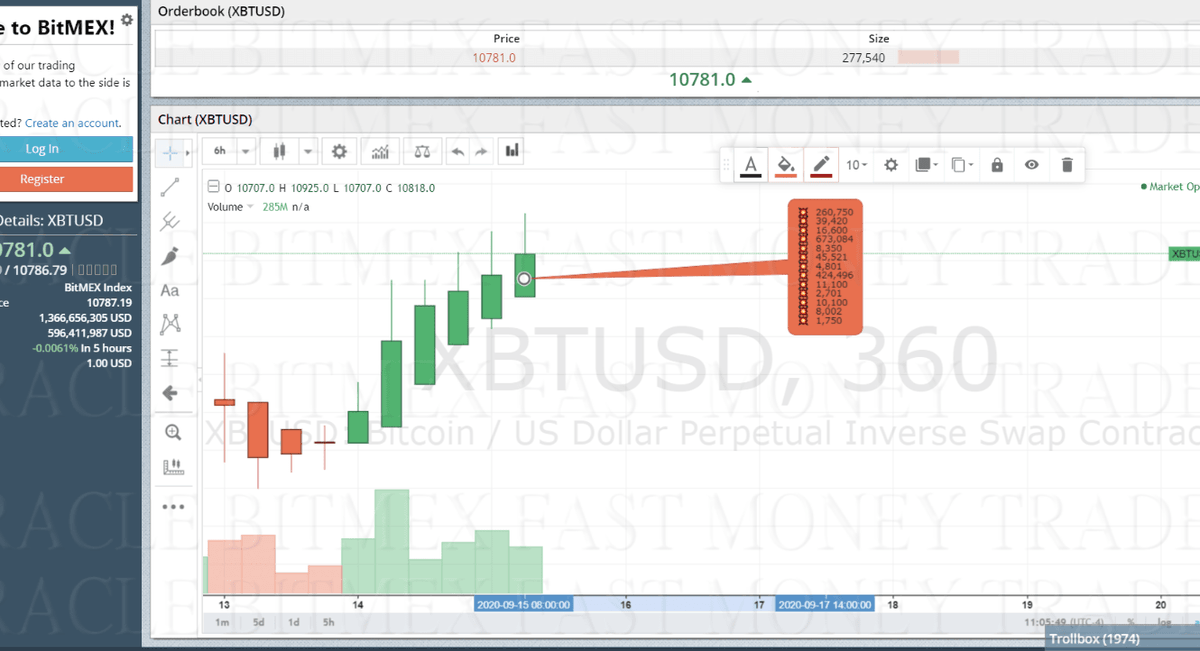Change annotation text color
This screenshot has width=1200, height=651.
[x=751, y=165]
